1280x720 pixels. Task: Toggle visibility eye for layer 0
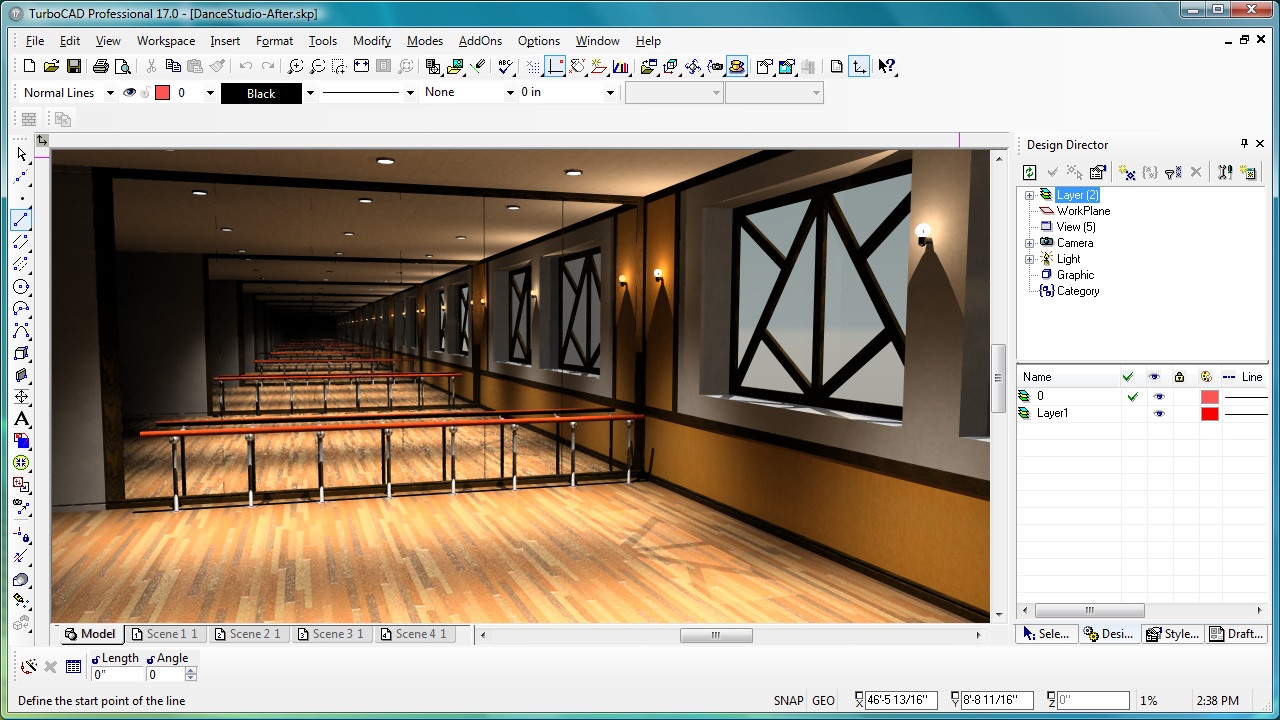pyautogui.click(x=1159, y=397)
